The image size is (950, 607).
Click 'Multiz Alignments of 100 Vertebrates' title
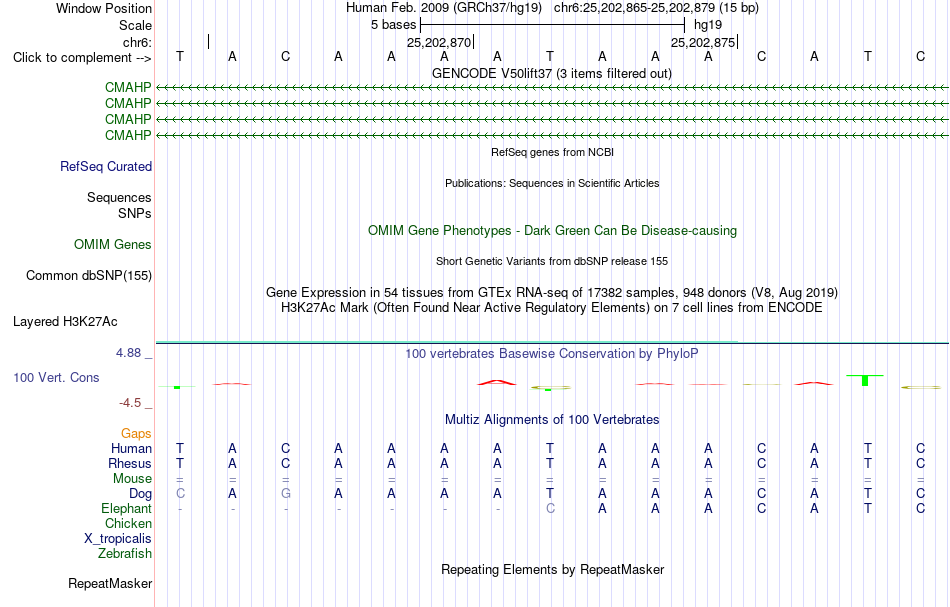tap(552, 420)
